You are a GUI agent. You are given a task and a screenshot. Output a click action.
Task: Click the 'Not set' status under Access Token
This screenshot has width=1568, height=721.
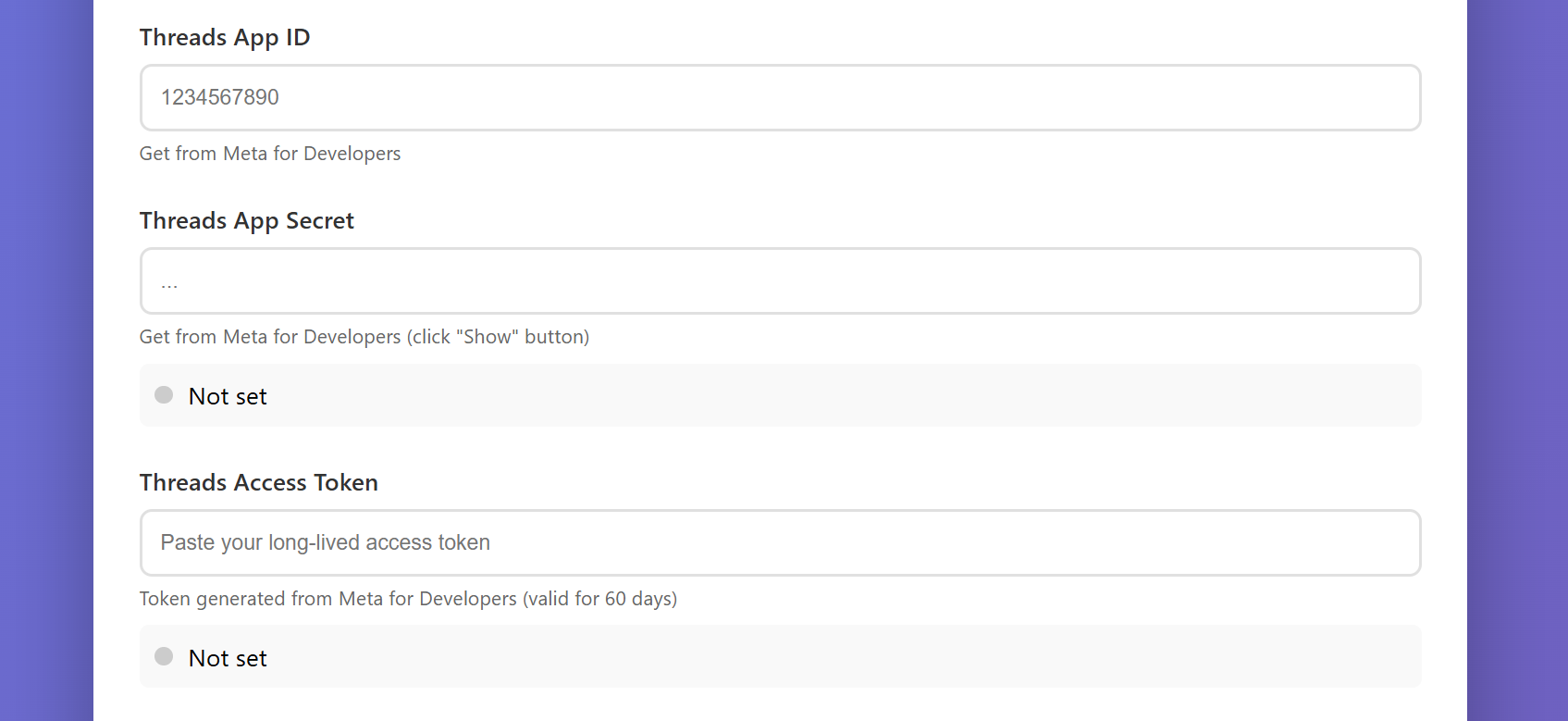[x=227, y=657]
